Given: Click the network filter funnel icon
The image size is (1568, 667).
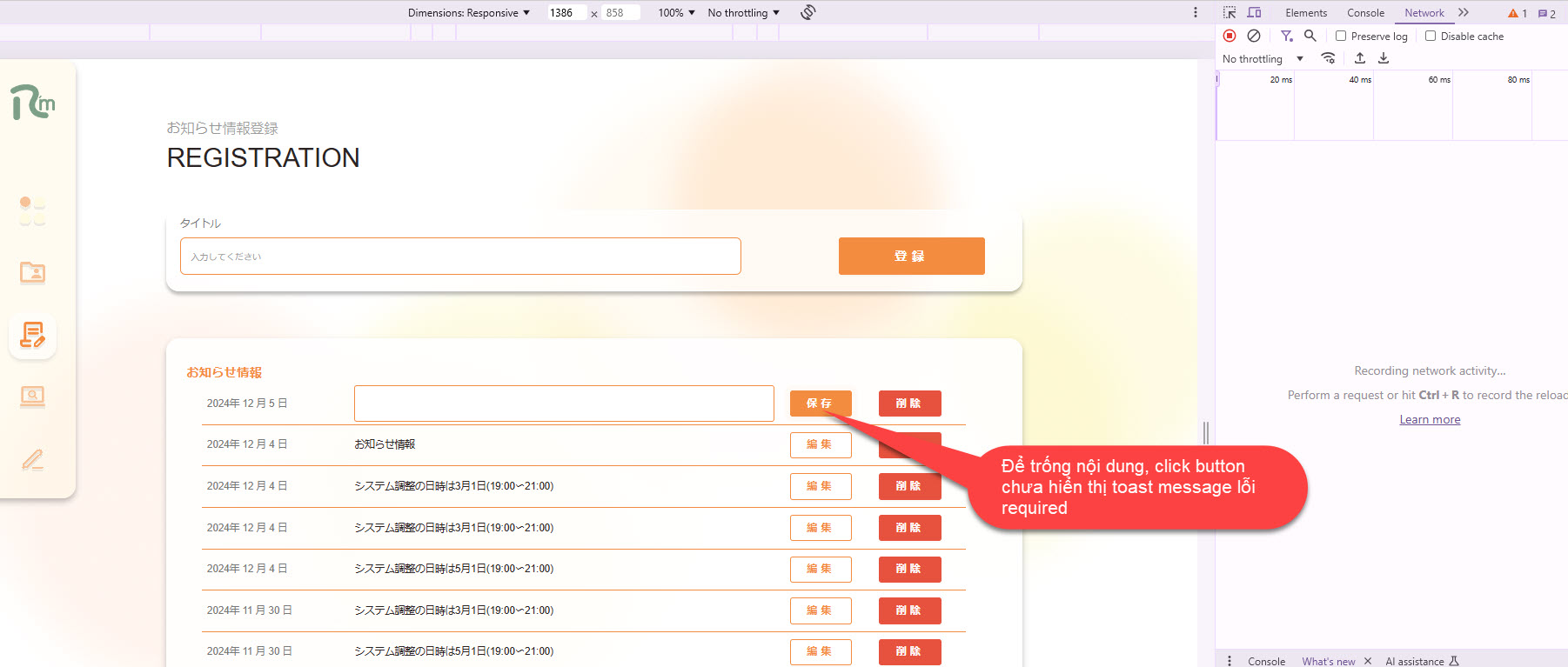Looking at the screenshot, I should coord(1286,36).
